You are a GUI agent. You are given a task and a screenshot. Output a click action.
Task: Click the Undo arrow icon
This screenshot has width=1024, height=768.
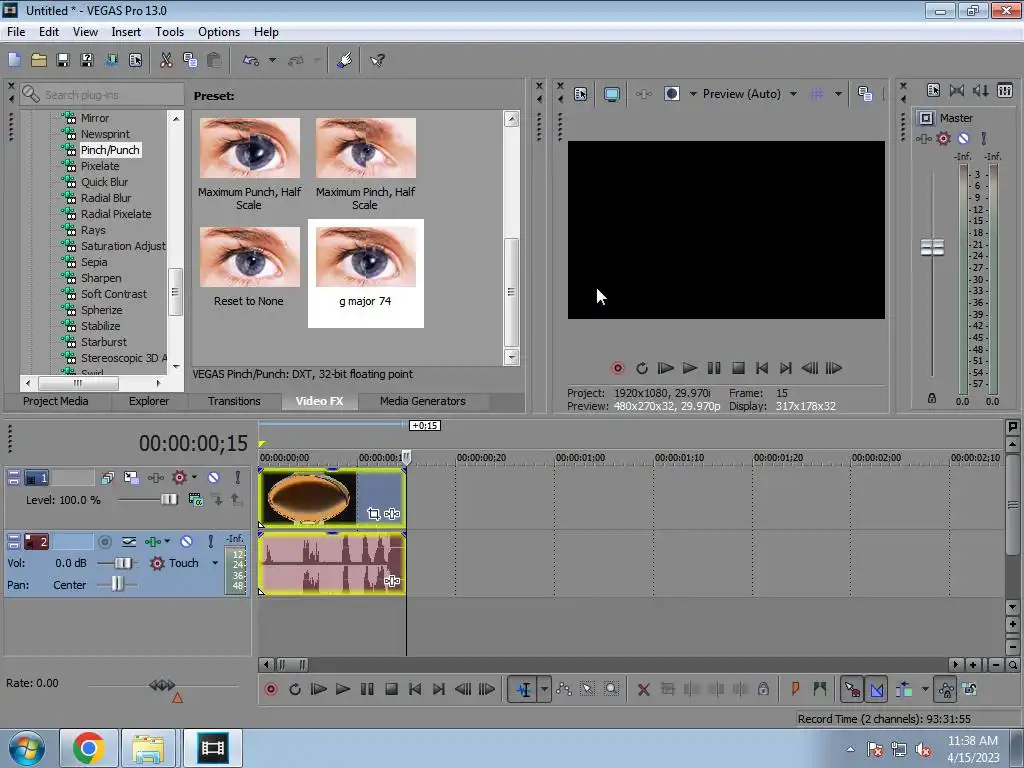251,60
